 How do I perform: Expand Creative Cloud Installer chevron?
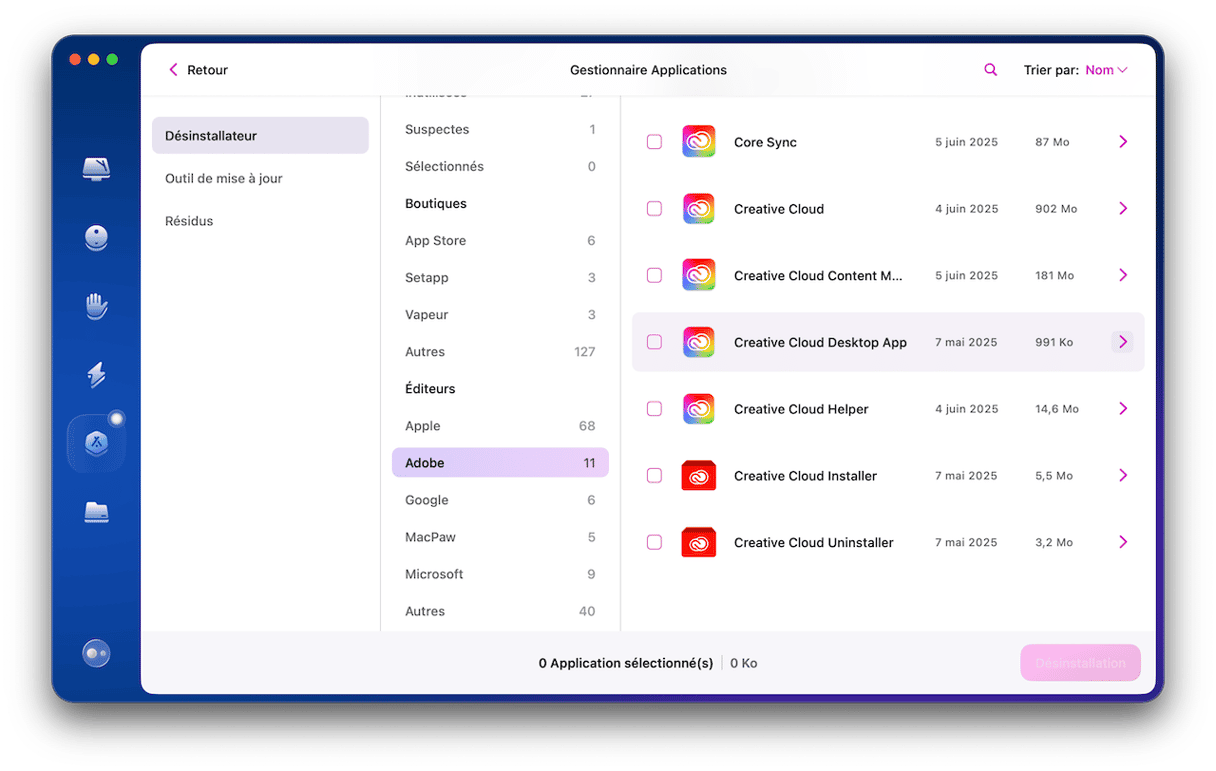click(x=1123, y=476)
